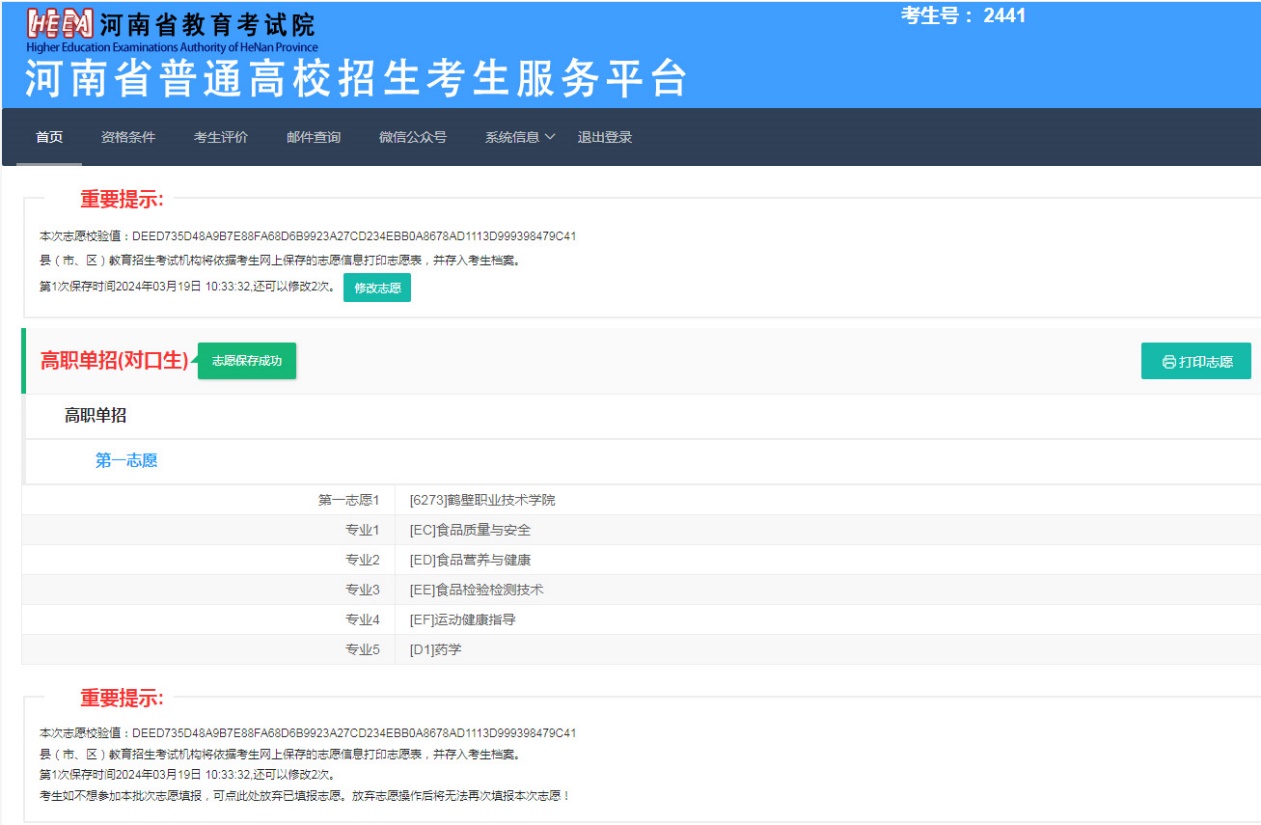Select the [D1]药学 major row
The width and height of the screenshot is (1261, 825).
(435, 650)
